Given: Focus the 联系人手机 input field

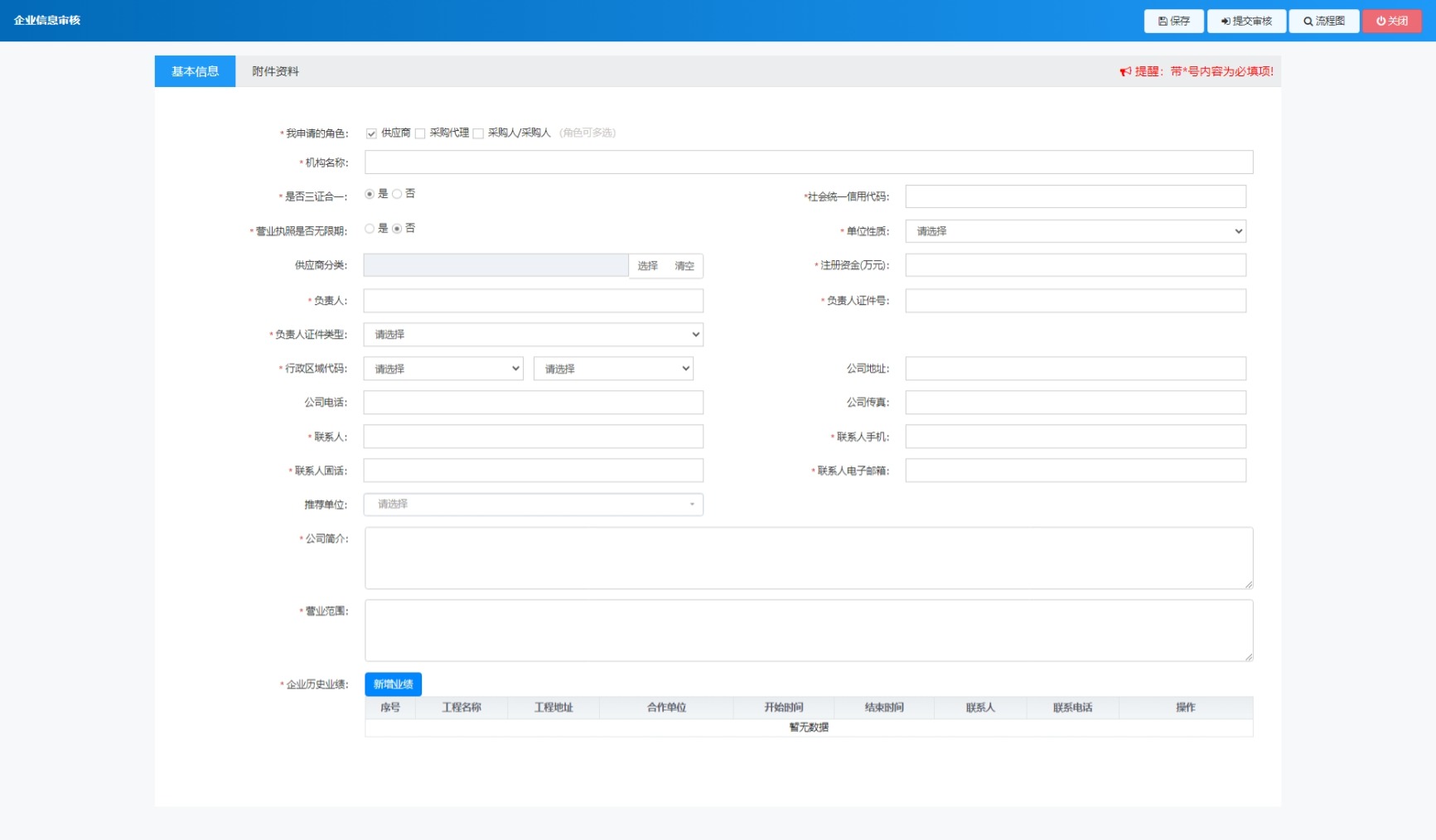Looking at the screenshot, I should (x=1076, y=437).
